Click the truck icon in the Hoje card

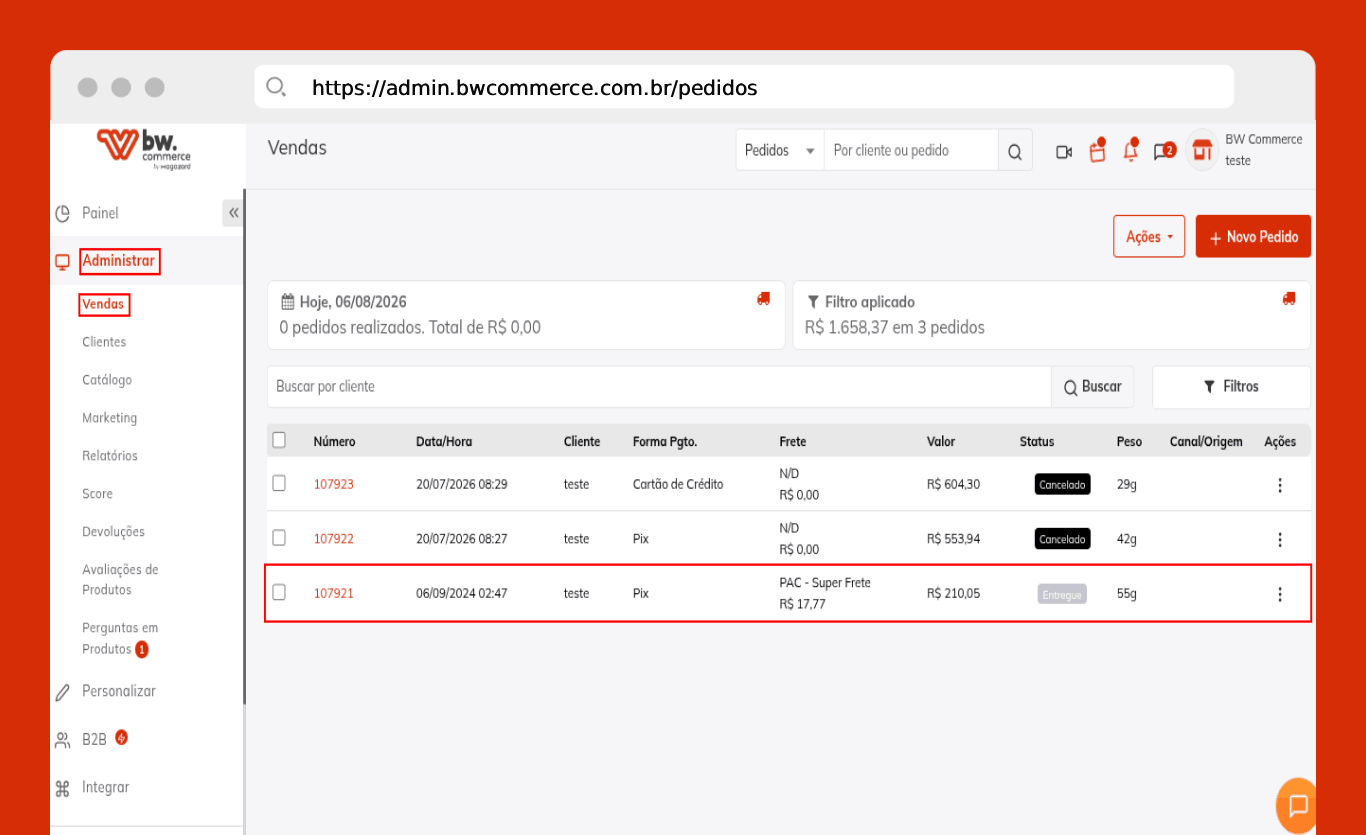[764, 298]
